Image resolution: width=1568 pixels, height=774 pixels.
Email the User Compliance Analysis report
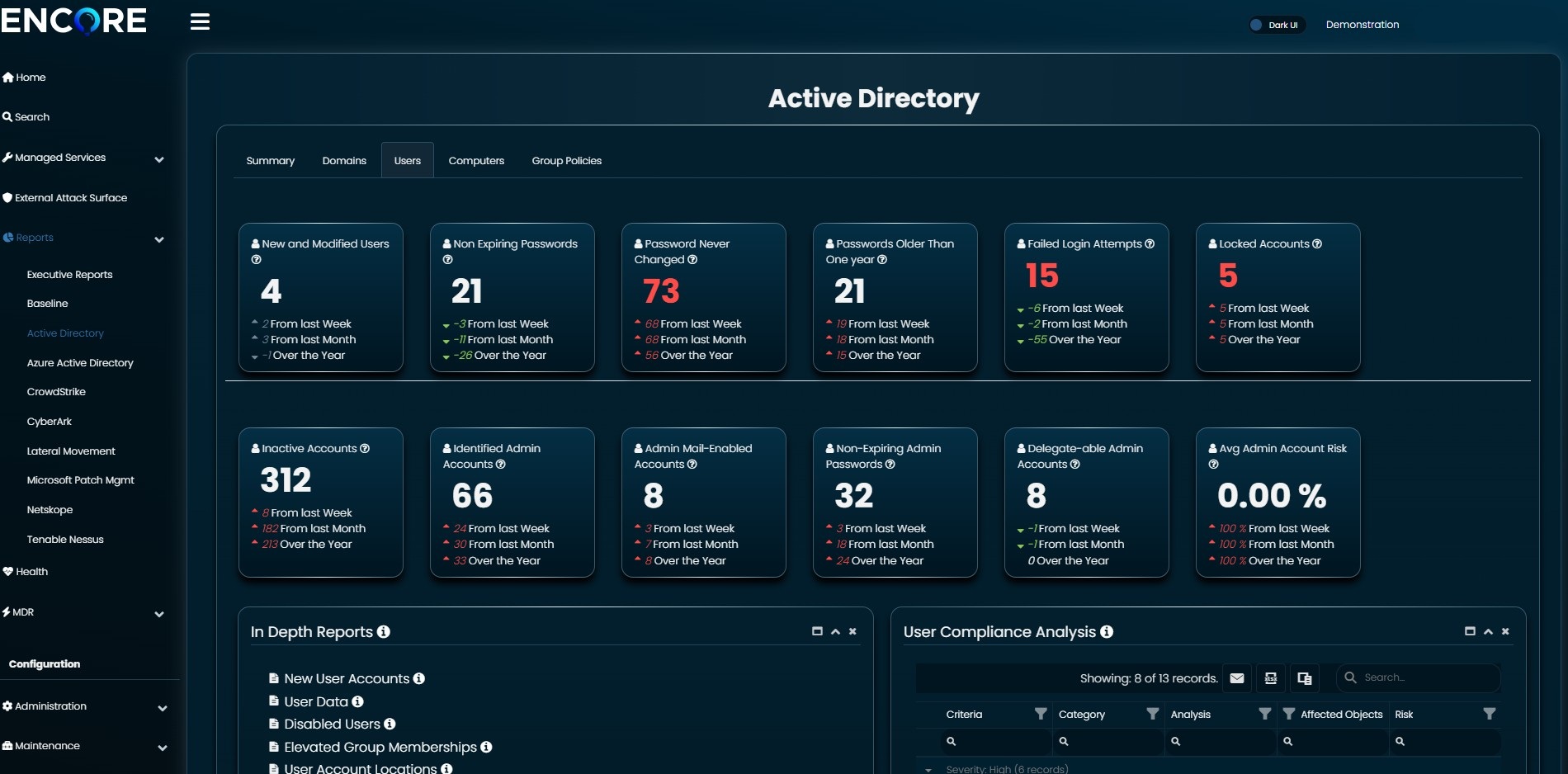pyautogui.click(x=1236, y=678)
